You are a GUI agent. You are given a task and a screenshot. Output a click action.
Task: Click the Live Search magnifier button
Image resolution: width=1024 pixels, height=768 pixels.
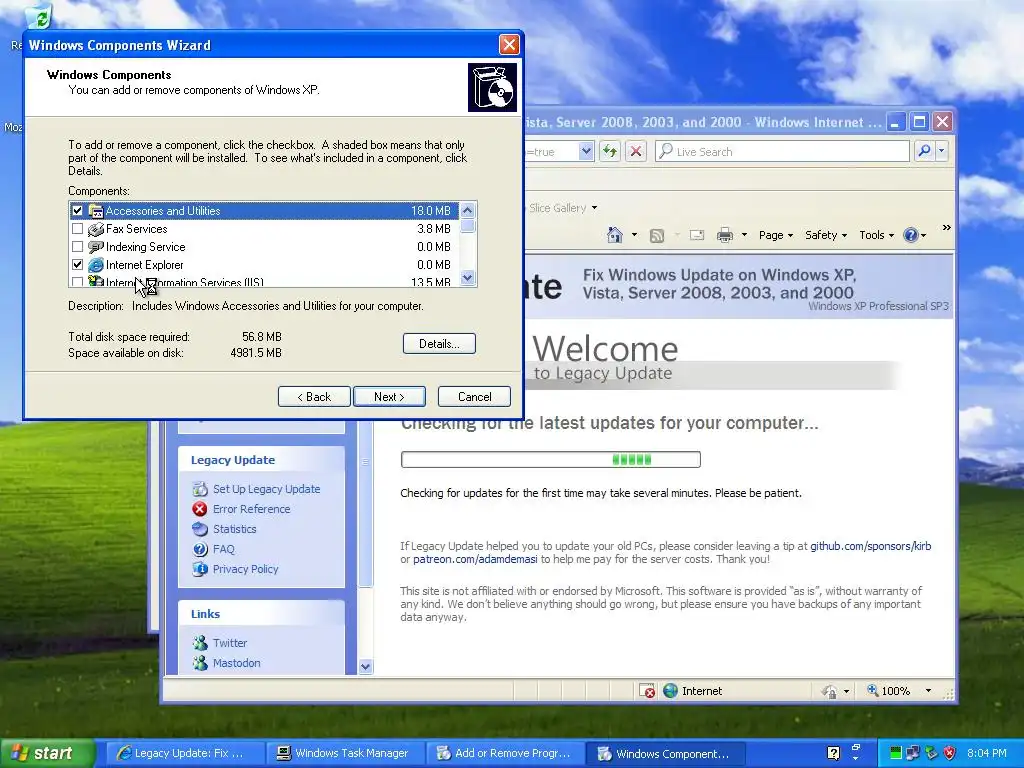pyautogui.click(x=923, y=152)
